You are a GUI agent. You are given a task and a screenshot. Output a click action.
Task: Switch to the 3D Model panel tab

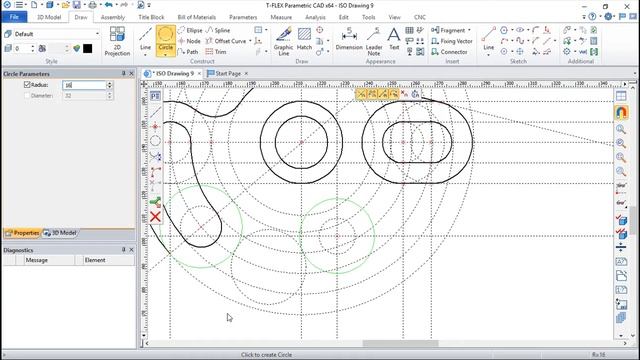60,233
